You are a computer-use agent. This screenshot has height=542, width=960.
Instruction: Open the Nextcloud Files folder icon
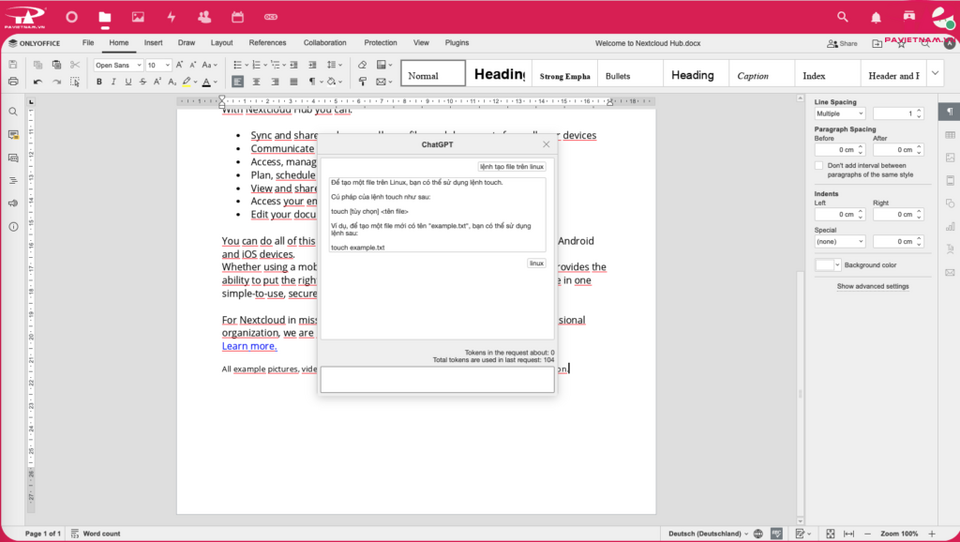coord(105,17)
